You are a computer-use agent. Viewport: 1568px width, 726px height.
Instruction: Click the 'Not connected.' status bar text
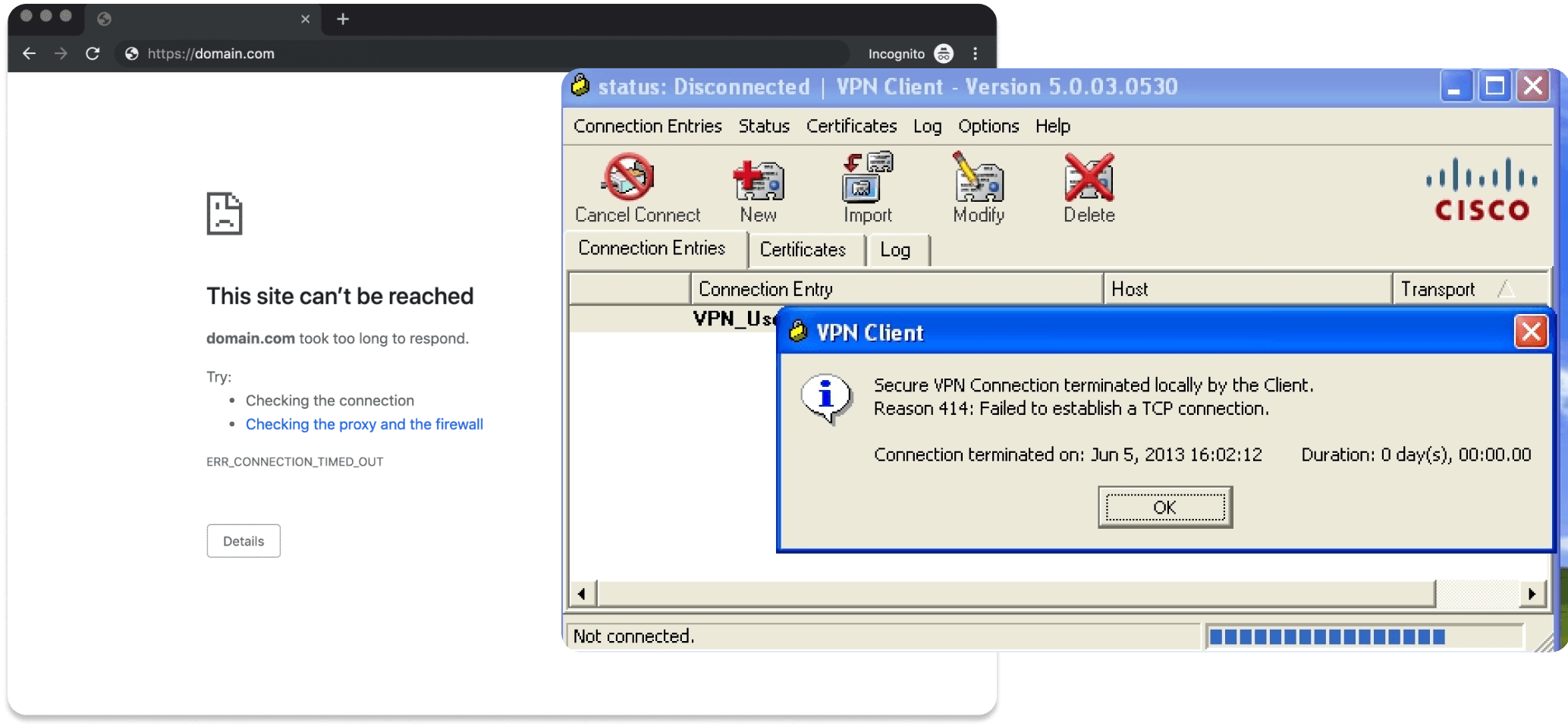[x=633, y=636]
